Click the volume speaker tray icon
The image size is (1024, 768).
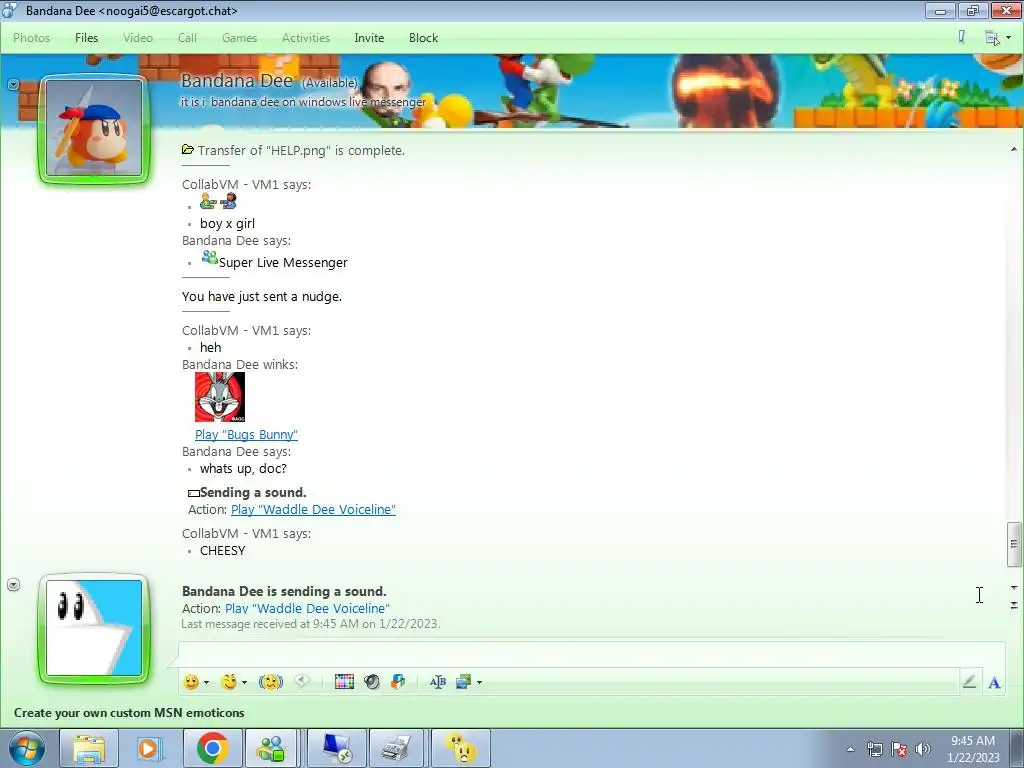click(922, 749)
